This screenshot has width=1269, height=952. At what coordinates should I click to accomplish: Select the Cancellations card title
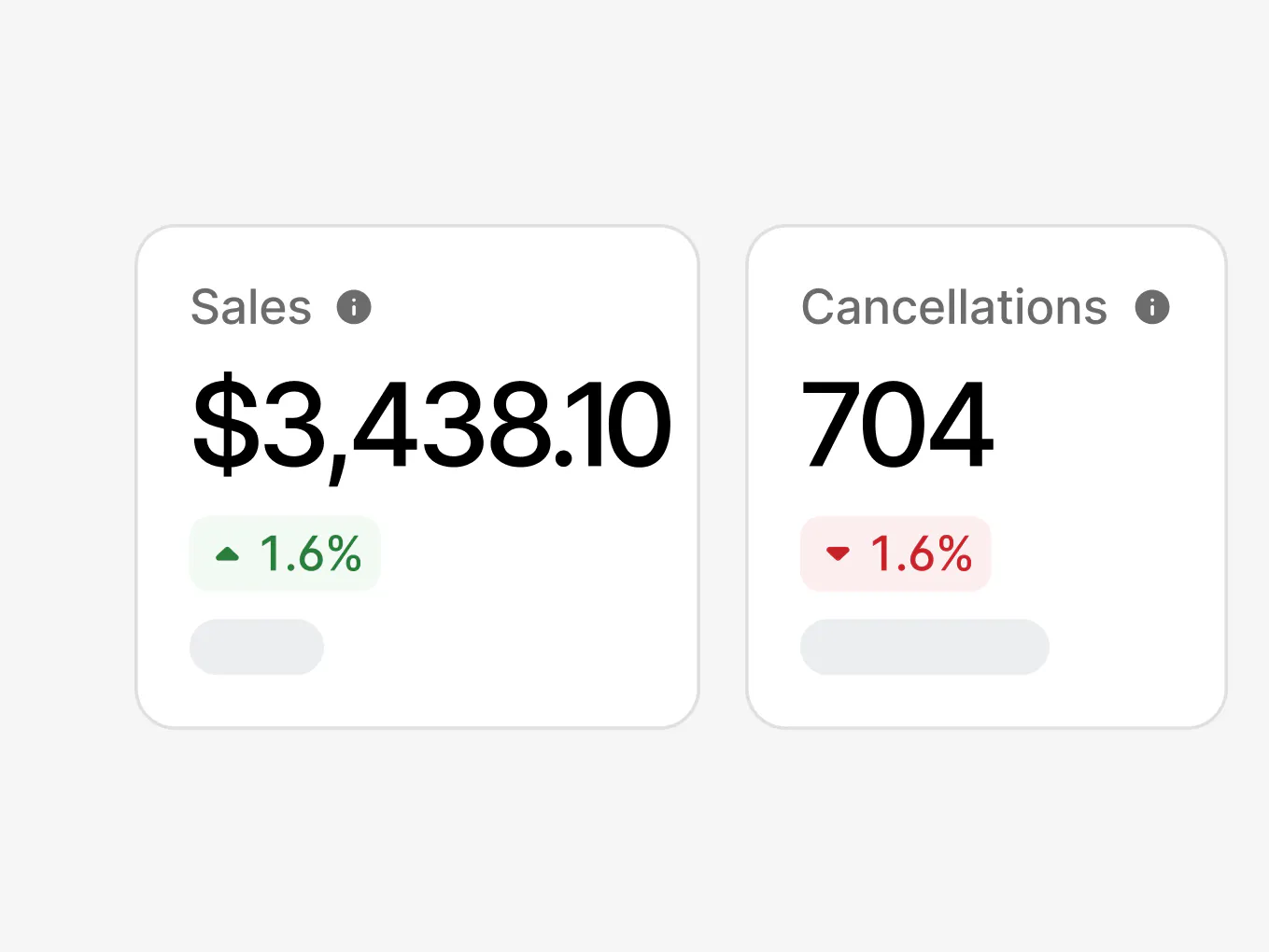954,307
